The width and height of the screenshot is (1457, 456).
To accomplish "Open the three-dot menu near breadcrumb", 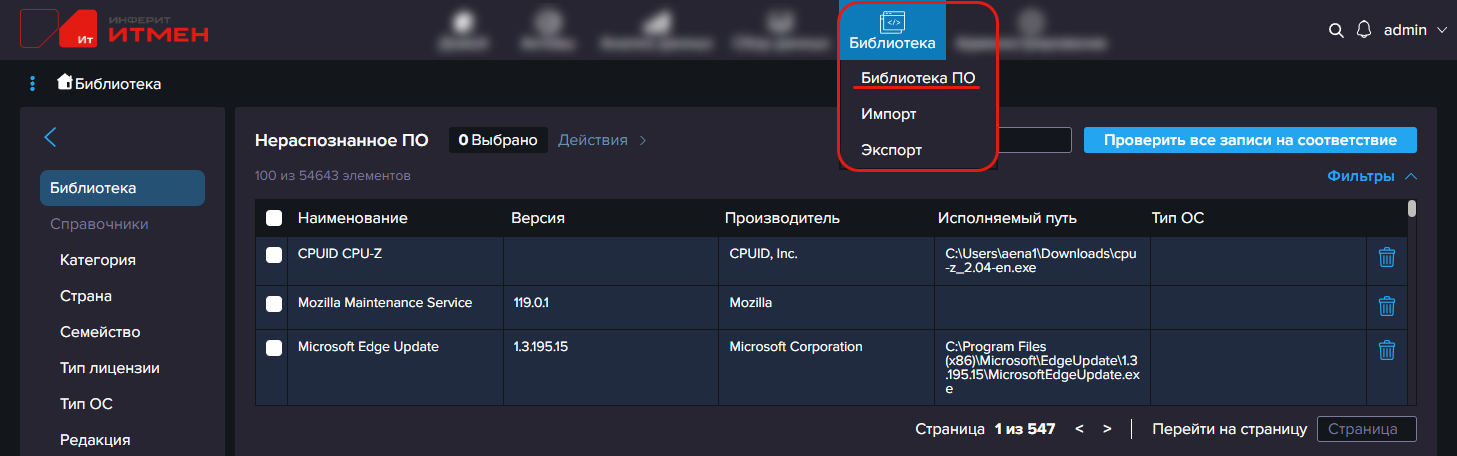I will pos(33,84).
